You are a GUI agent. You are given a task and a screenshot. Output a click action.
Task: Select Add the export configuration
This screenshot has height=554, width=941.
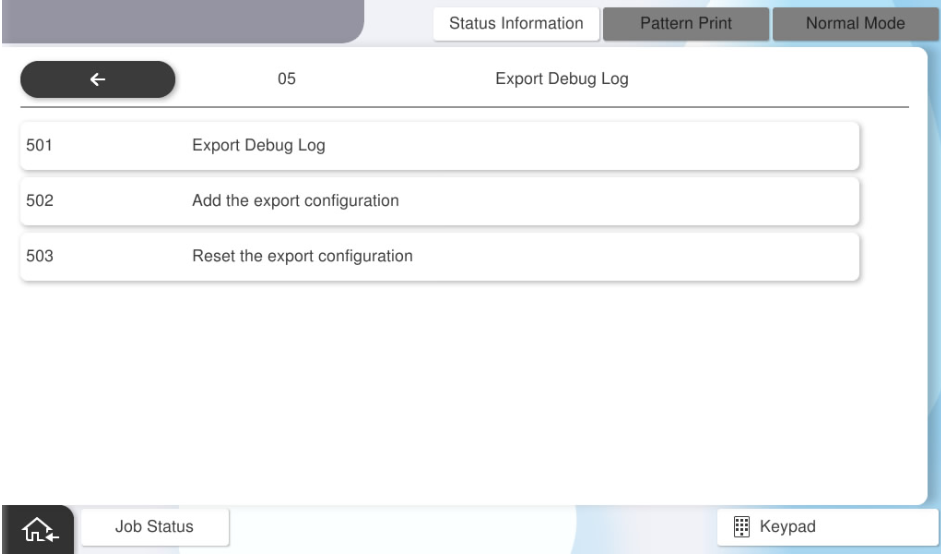(x=295, y=201)
